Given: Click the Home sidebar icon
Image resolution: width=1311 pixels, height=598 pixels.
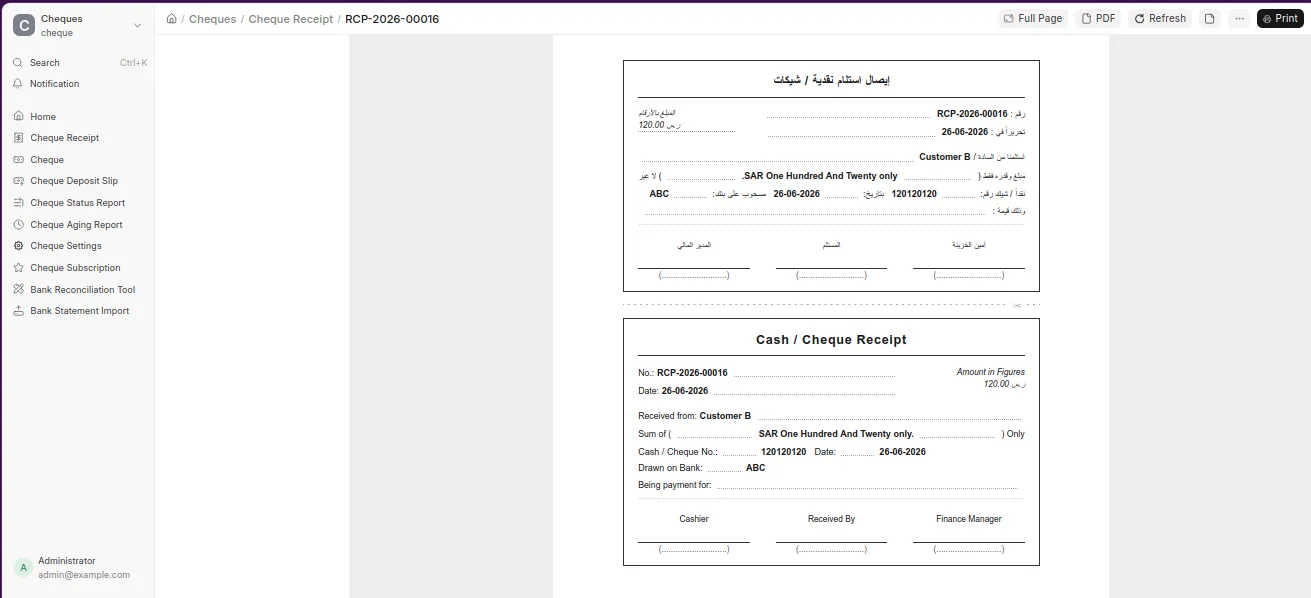Looking at the screenshot, I should [19, 117].
